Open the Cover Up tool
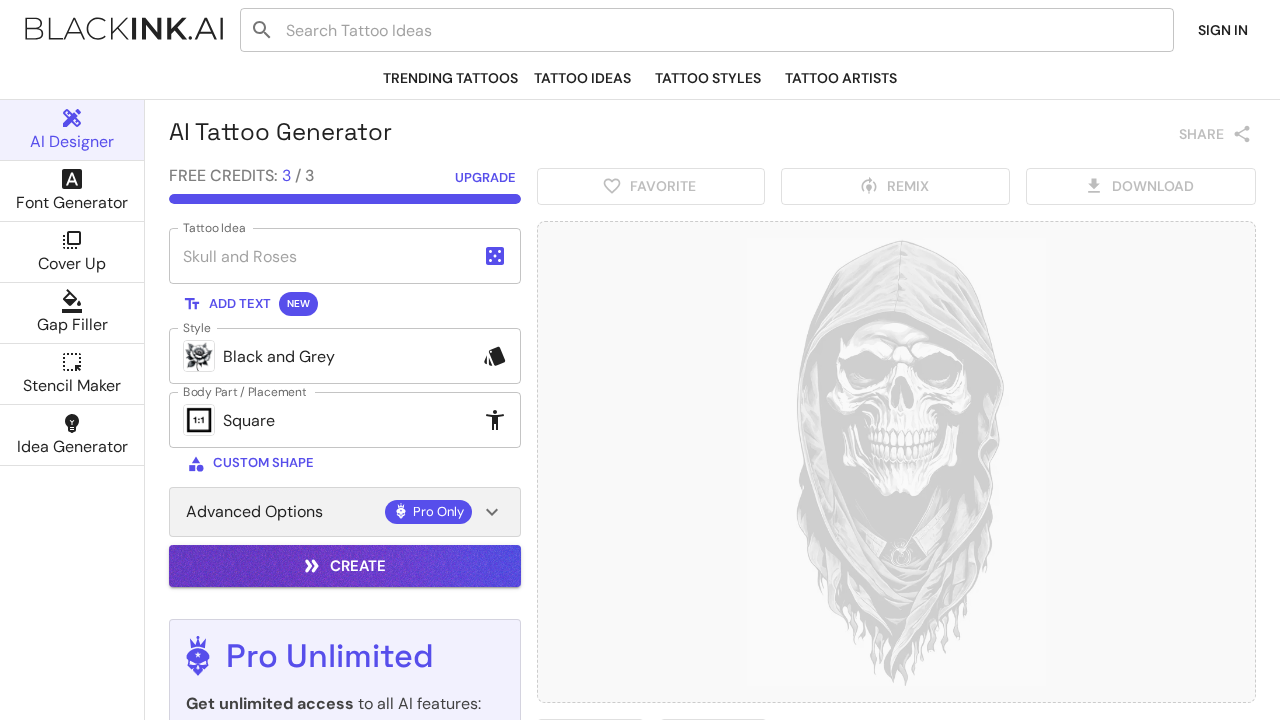Viewport: 1280px width, 720px height. click(x=72, y=252)
